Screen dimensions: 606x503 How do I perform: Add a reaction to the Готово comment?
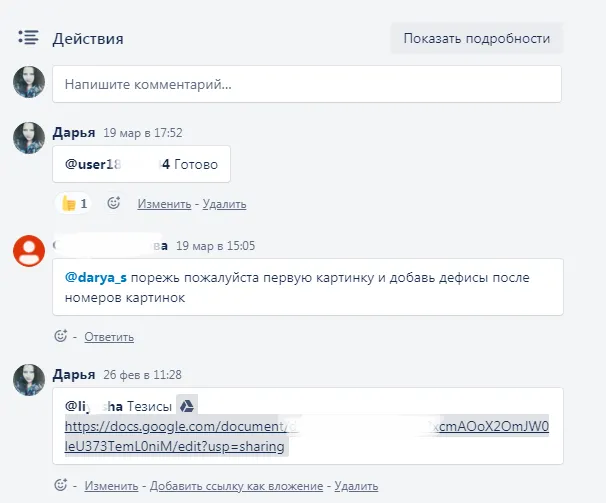[x=113, y=203]
